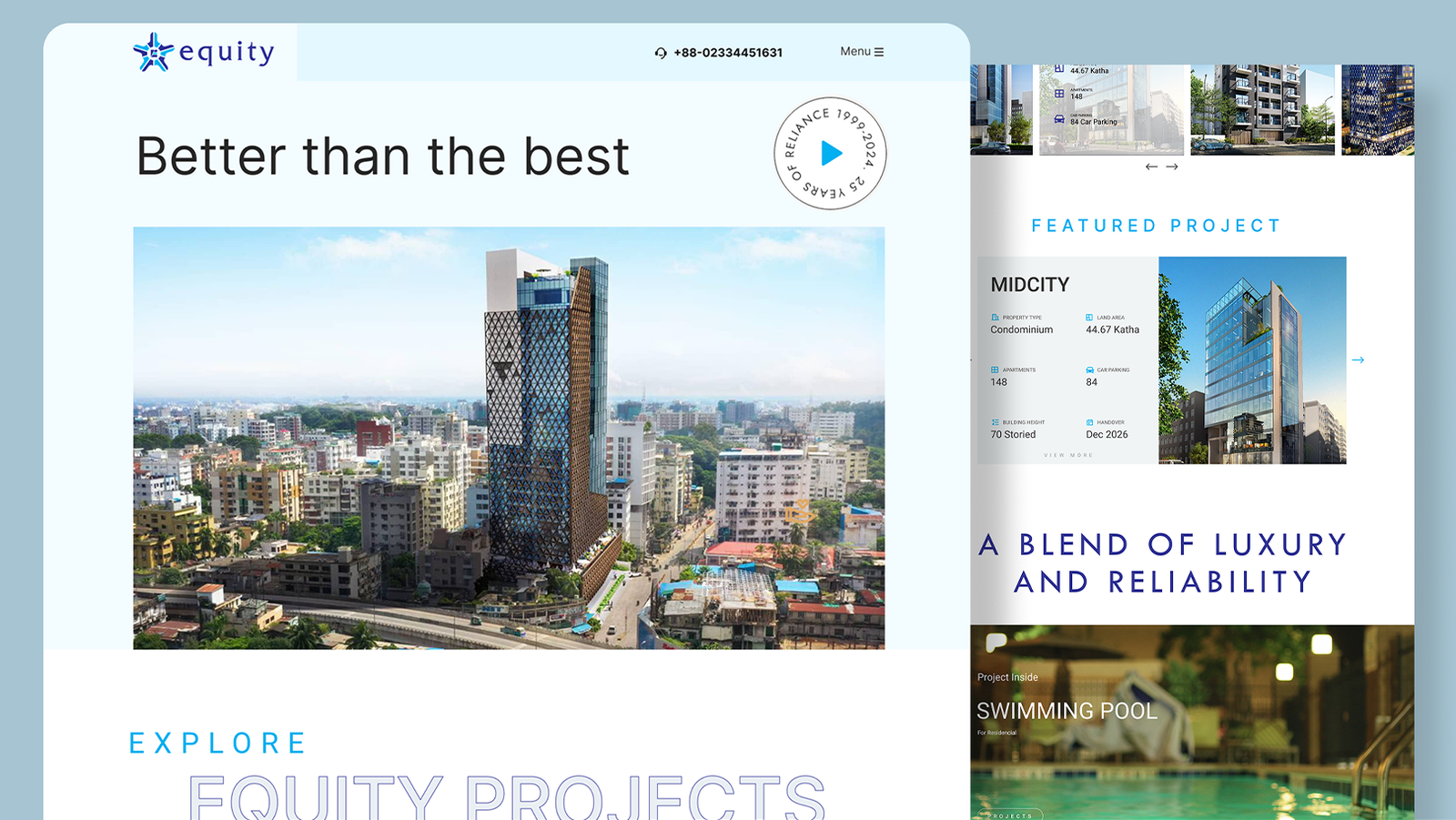Click the 'For Residencial' caption
1456x820 pixels.
pyautogui.click(x=996, y=733)
